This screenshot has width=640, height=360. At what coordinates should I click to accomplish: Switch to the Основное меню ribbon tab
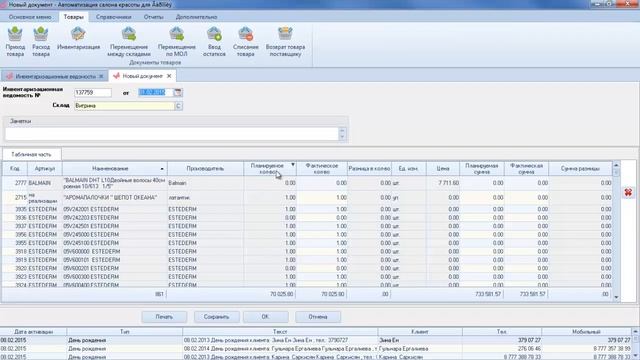pyautogui.click(x=30, y=17)
